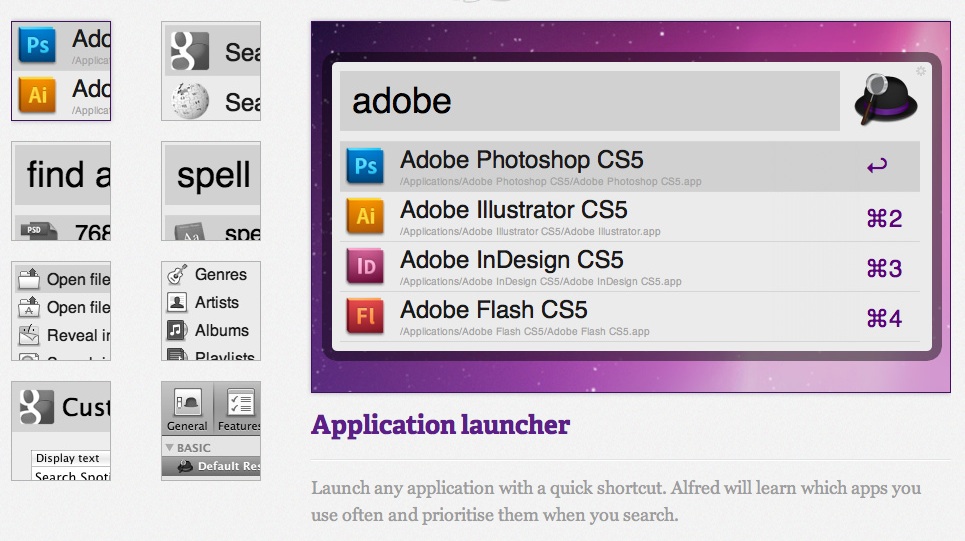This screenshot has width=965, height=541.
Task: Select the Adobe Illustrator CS5 result
Action: pyautogui.click(x=630, y=217)
